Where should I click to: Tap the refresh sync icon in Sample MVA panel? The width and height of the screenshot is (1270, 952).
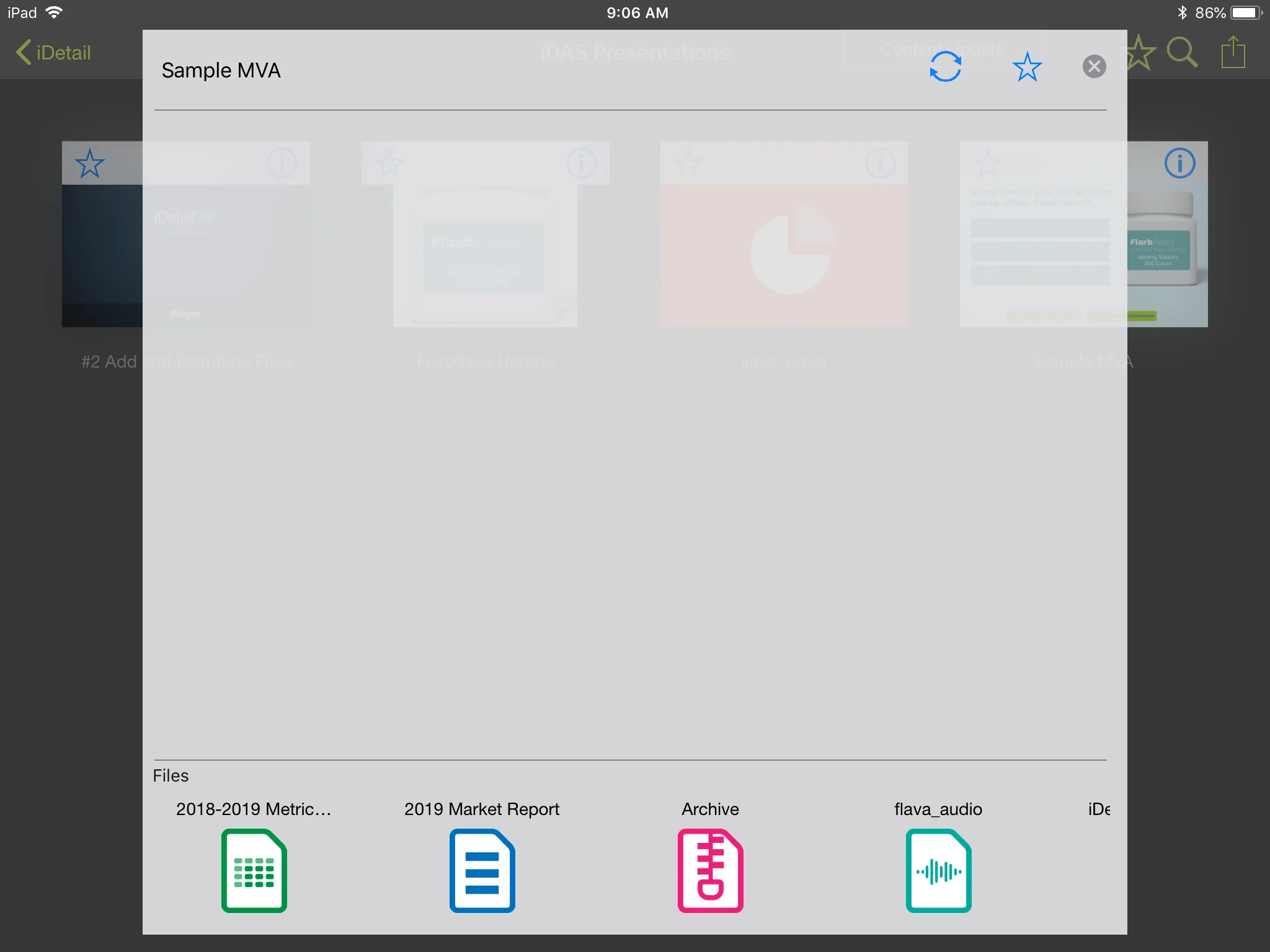[945, 67]
